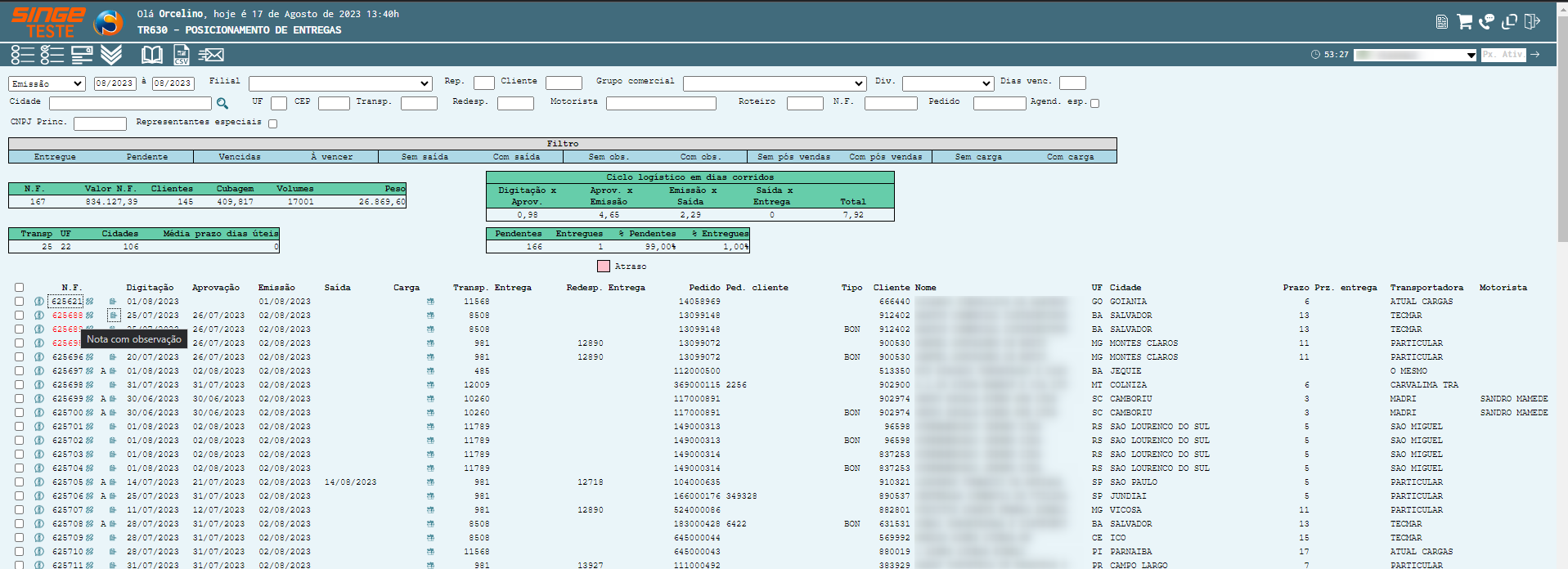Image resolution: width=1568 pixels, height=569 pixels.
Task: Open invoice number 625688 in red
Action: tap(67, 316)
